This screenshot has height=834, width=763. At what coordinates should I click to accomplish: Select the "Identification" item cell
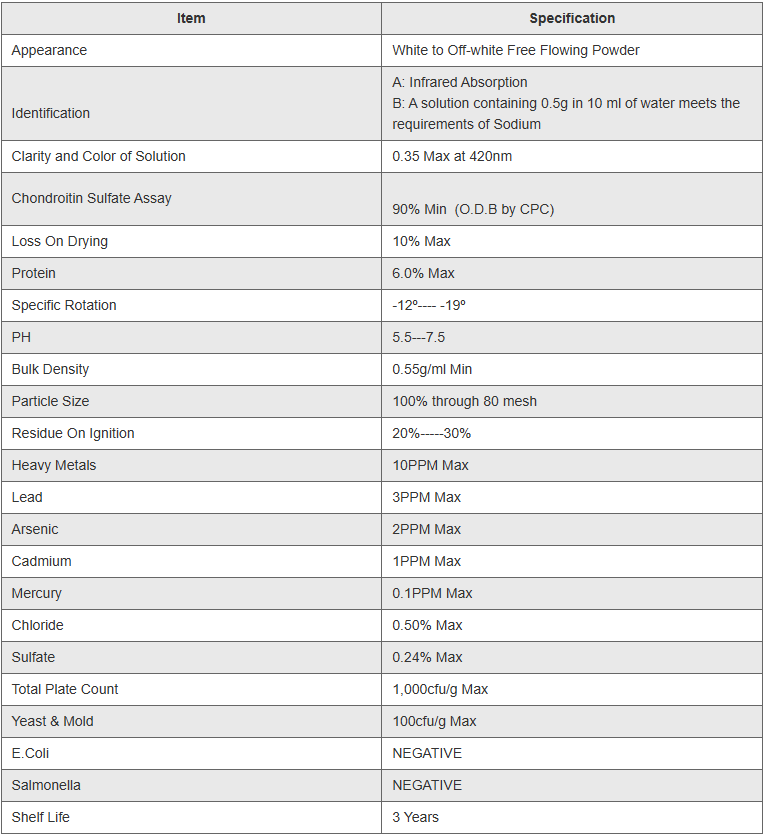coord(51,113)
